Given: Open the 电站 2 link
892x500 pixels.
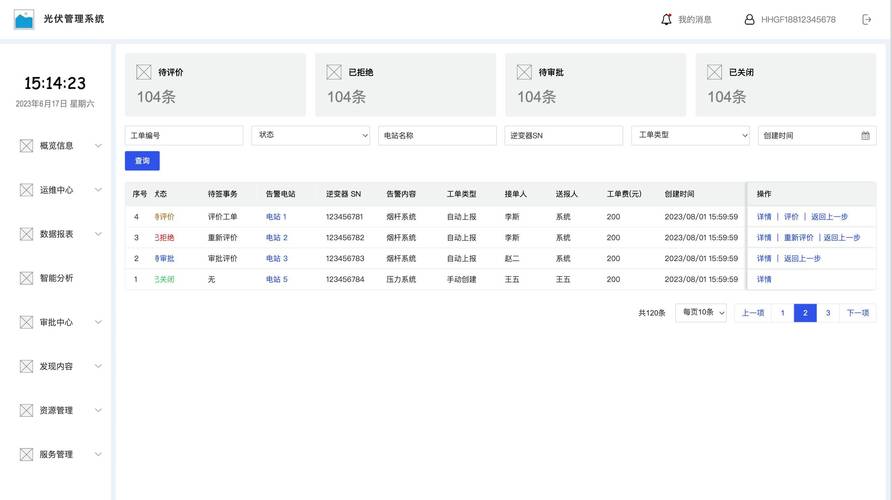Looking at the screenshot, I should coord(276,238).
